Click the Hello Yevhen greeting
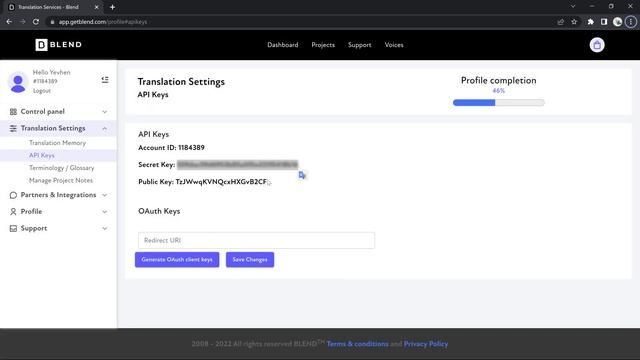The image size is (640, 360). (x=51, y=72)
